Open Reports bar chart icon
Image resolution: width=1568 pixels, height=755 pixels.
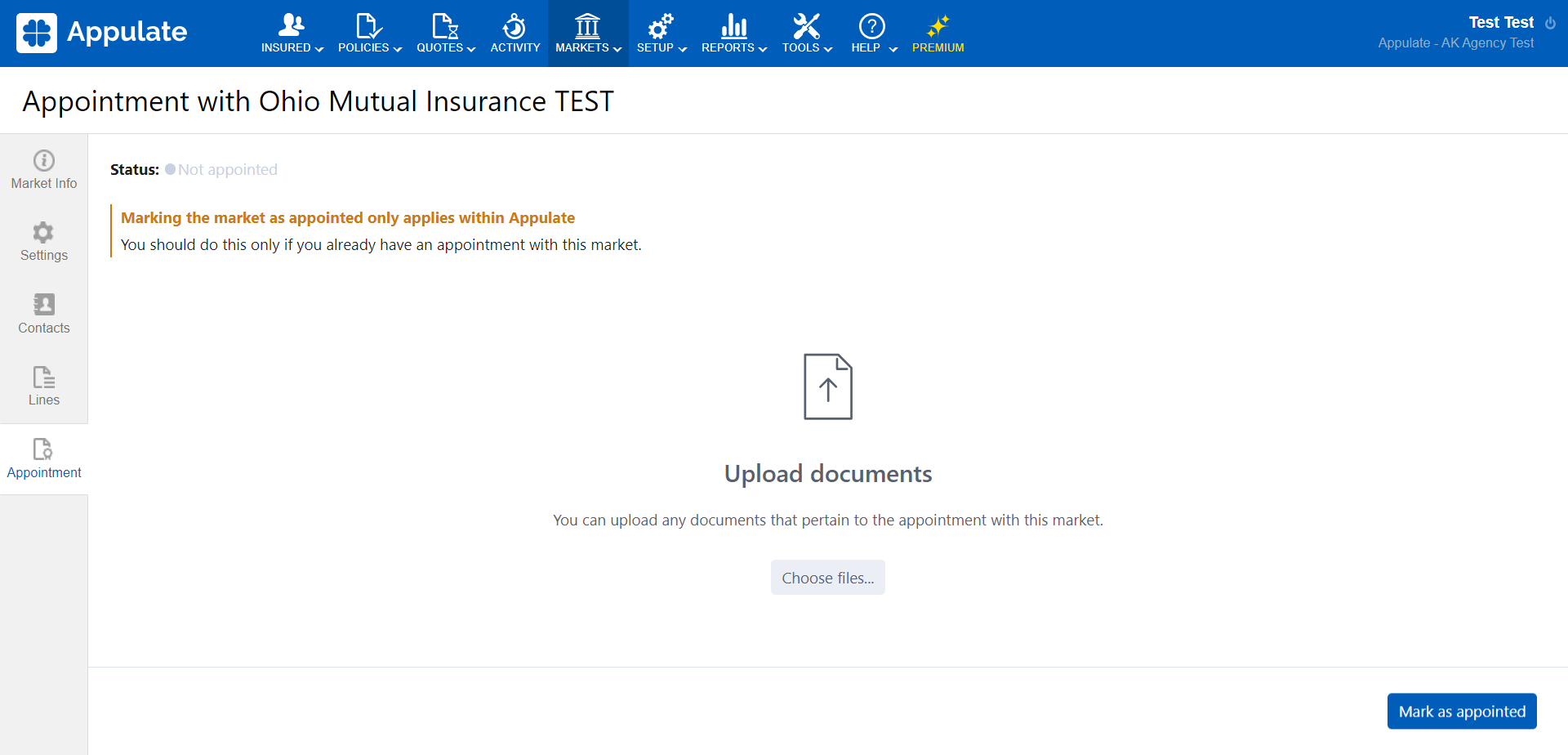733,26
